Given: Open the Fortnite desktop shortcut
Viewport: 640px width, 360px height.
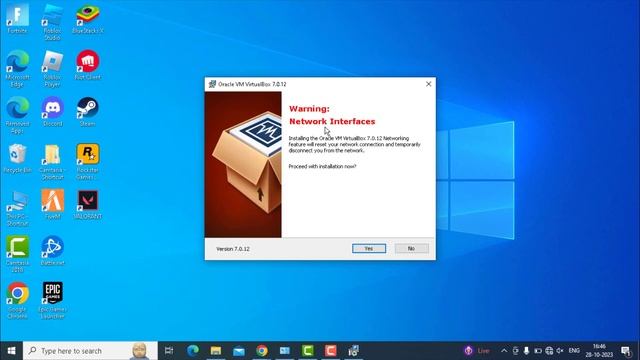Looking at the screenshot, I should click(17, 18).
